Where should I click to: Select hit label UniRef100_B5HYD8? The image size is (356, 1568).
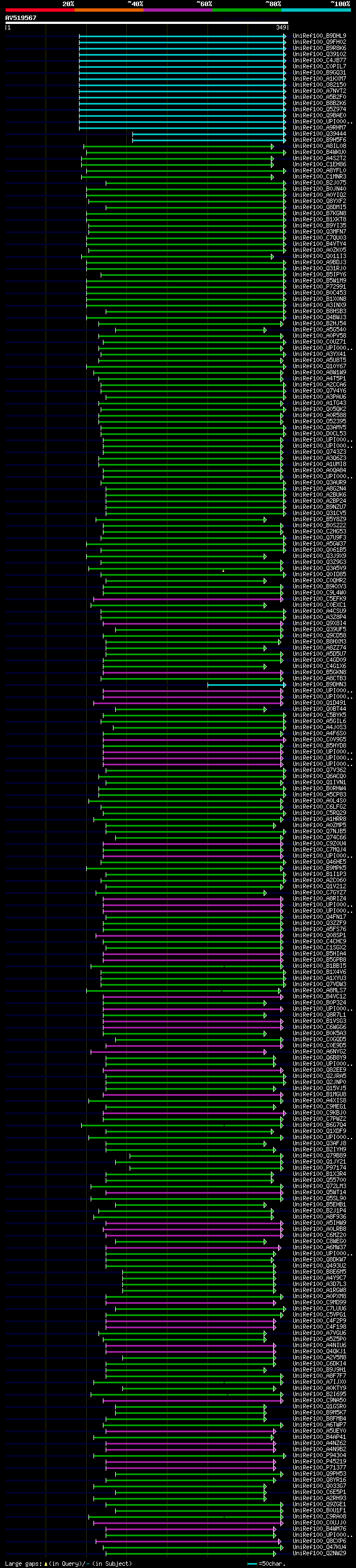(x=319, y=746)
